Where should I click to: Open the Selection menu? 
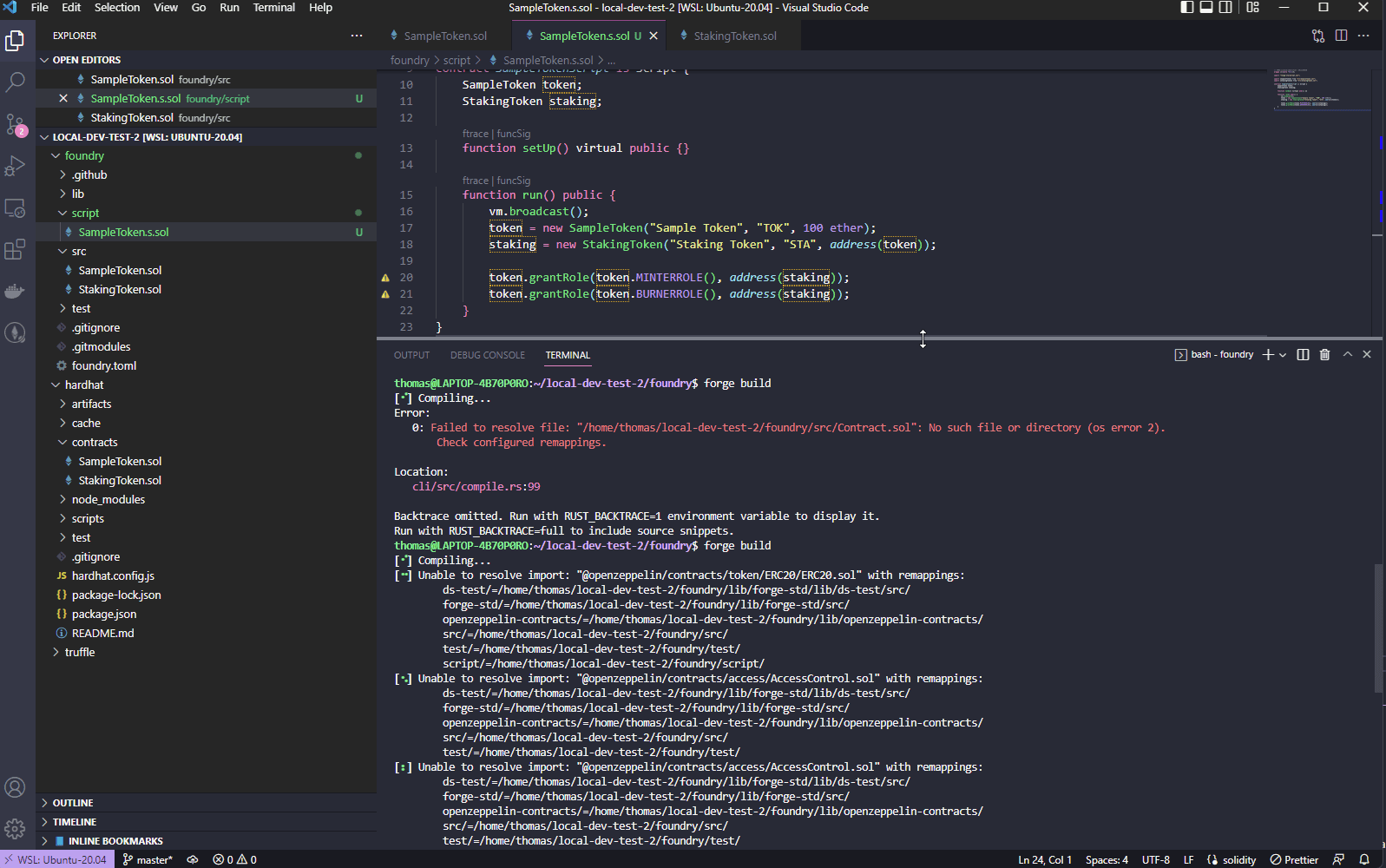click(117, 7)
